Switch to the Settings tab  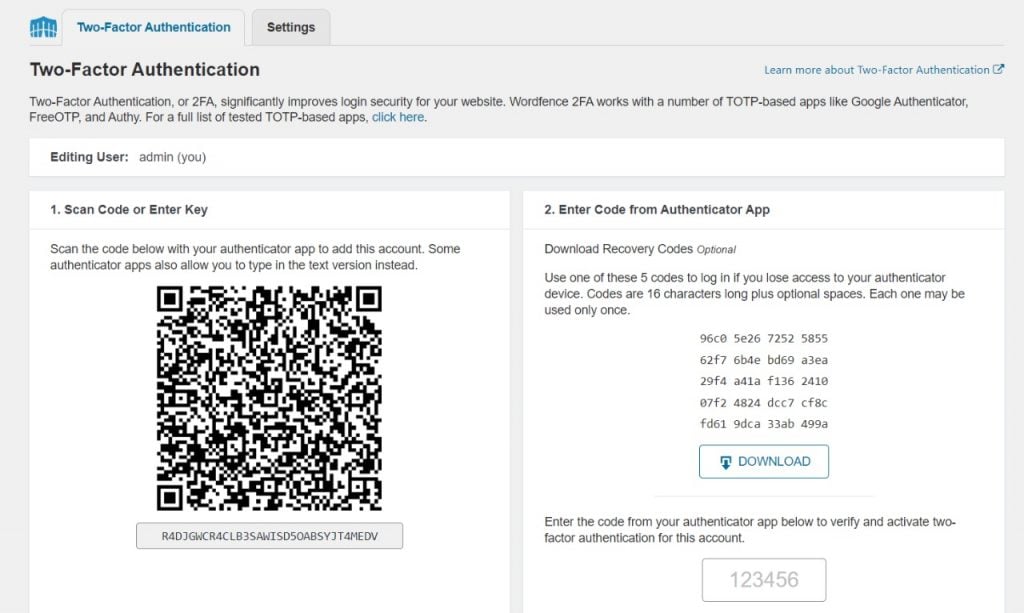(x=291, y=28)
